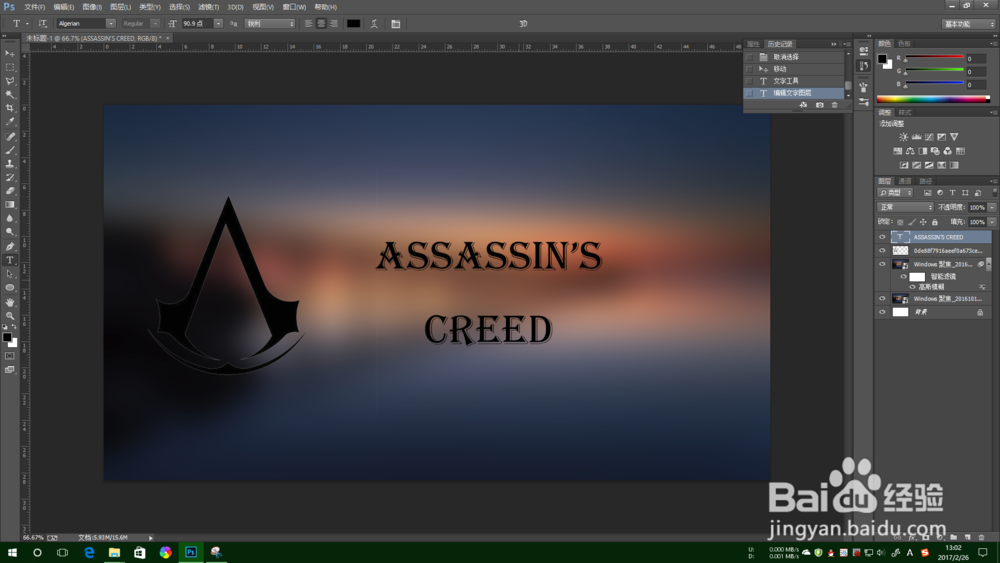Select the Horizontal Type tool
Image resolution: width=1000 pixels, height=563 pixels.
pyautogui.click(x=10, y=260)
